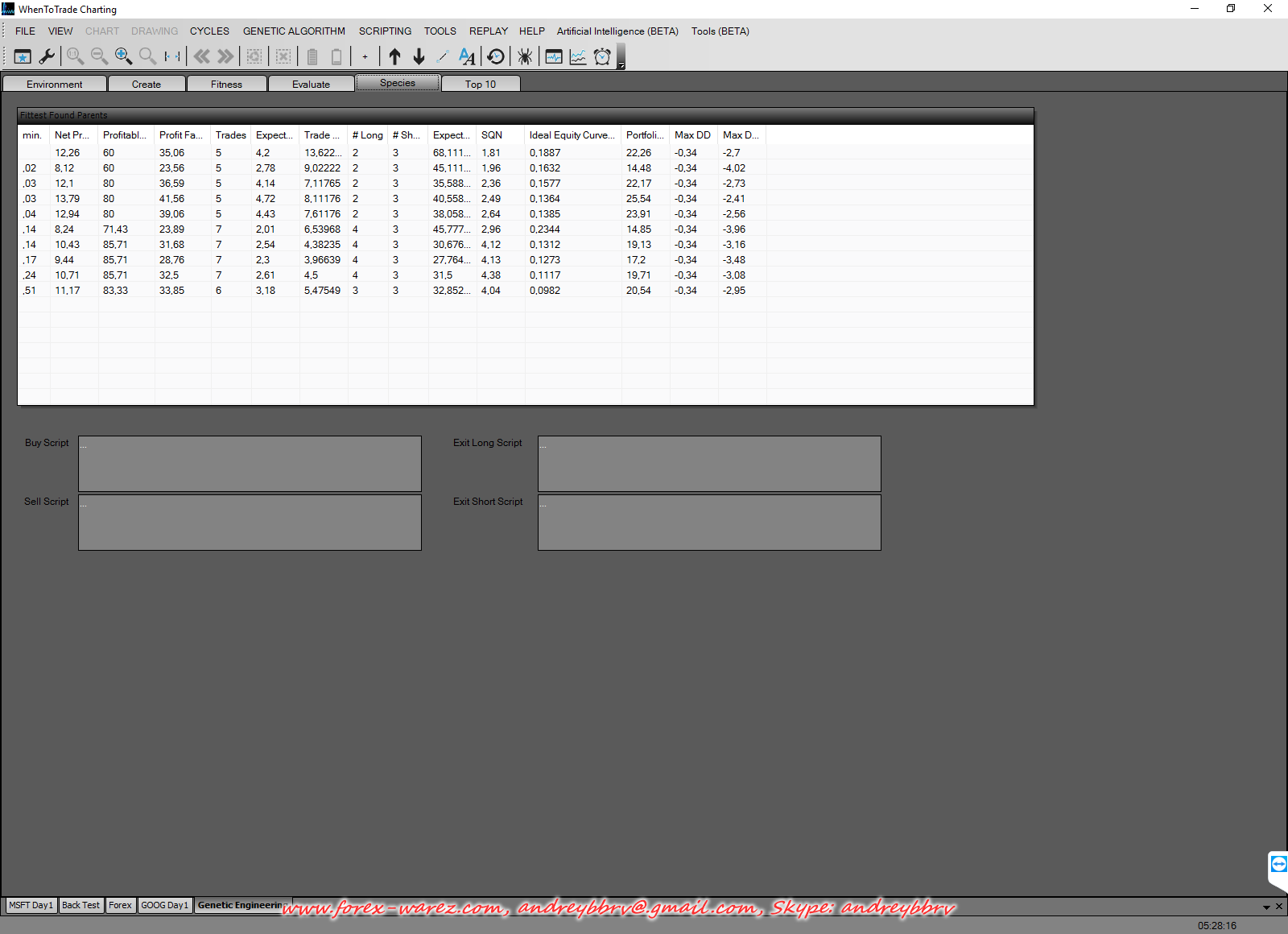1288x934 pixels.
Task: Click the line chart icon
Action: (x=578, y=56)
